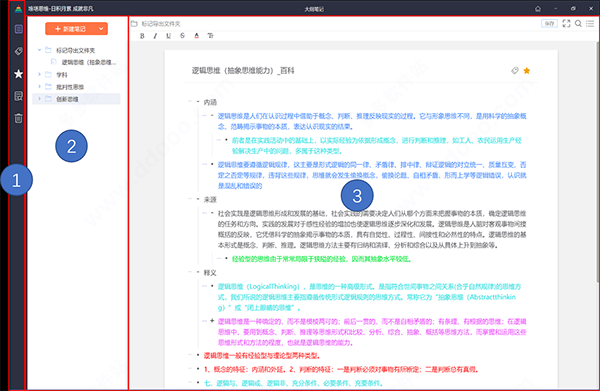Image resolution: width=600 pixels, height=391 pixels.
Task: Open the font color tool
Action: tap(196, 36)
